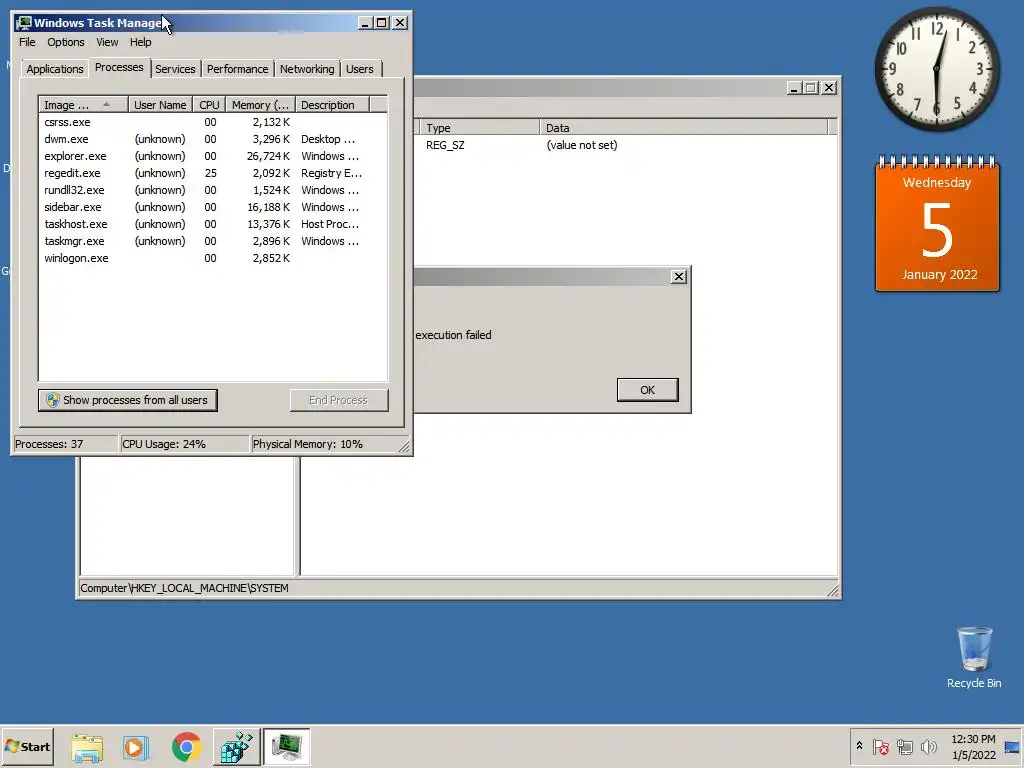Image resolution: width=1024 pixels, height=768 pixels.
Task: Click the Processes: 37 status entry
Action: click(x=65, y=444)
